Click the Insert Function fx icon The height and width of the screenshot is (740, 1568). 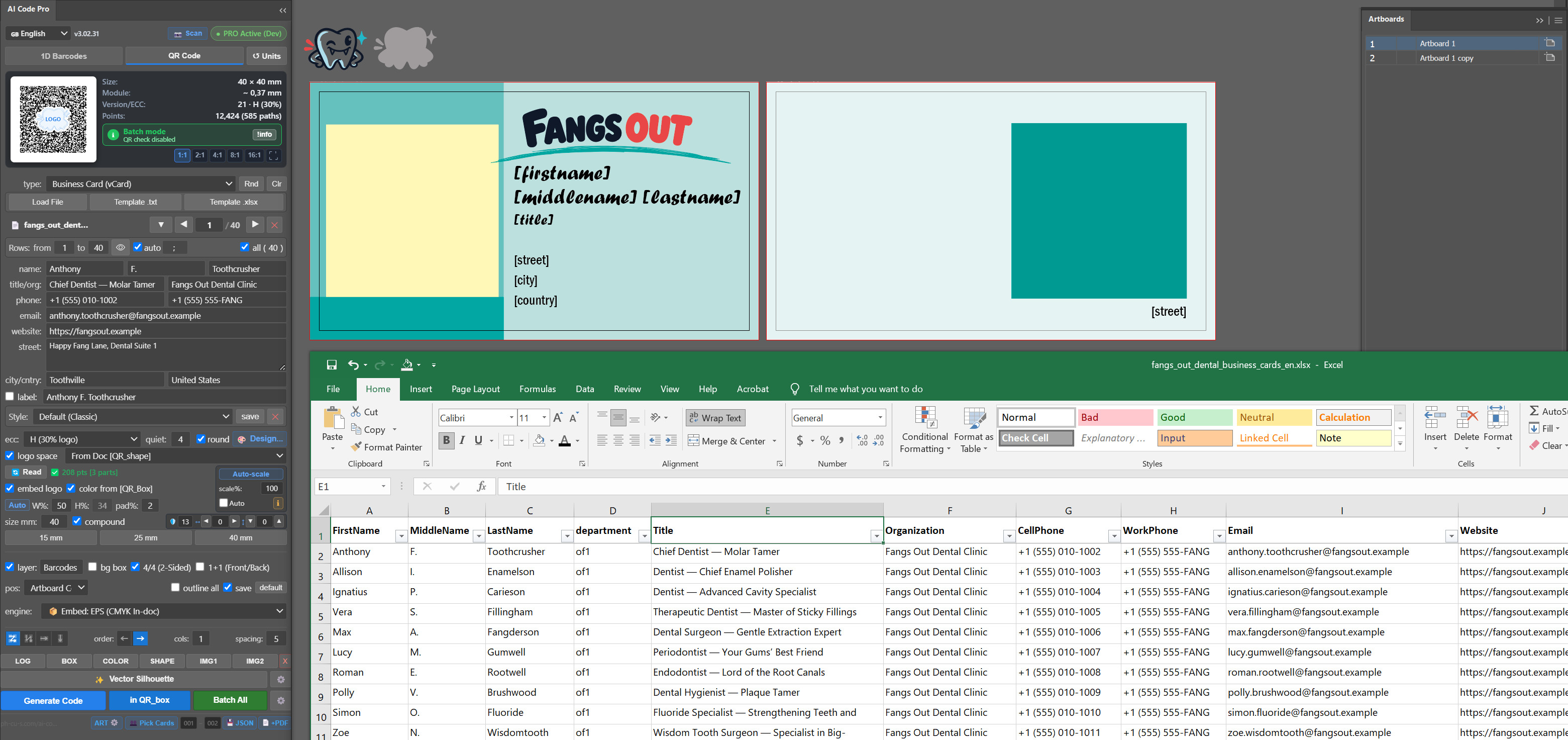481,486
